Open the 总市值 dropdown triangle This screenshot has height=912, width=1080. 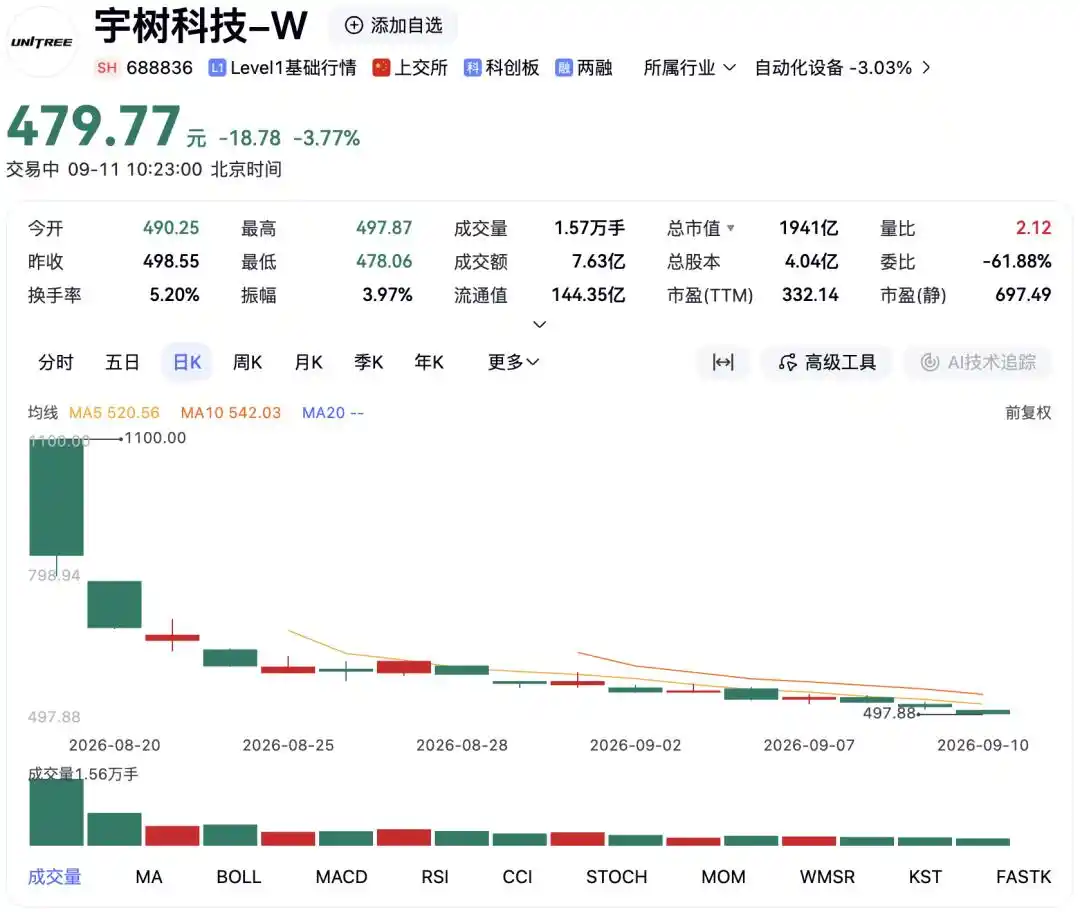tap(730, 228)
